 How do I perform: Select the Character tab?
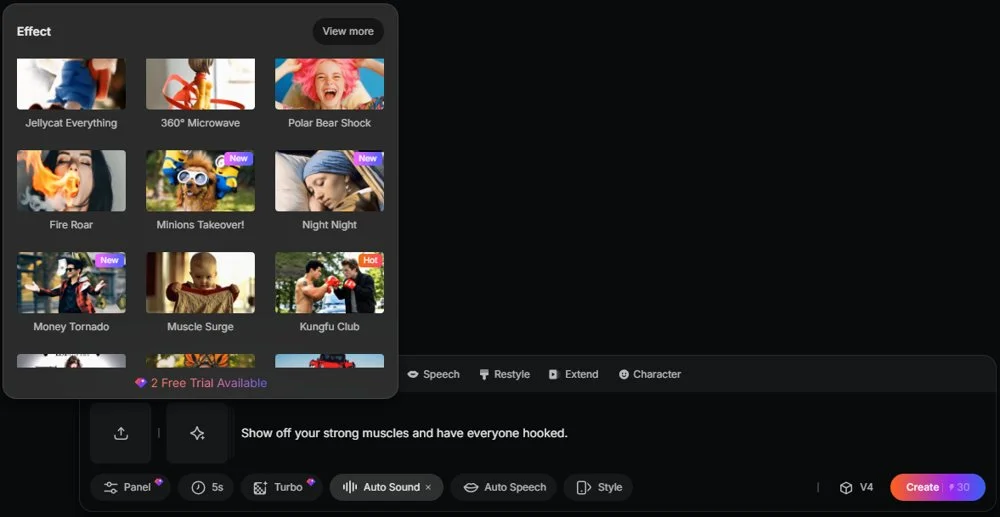[649, 374]
